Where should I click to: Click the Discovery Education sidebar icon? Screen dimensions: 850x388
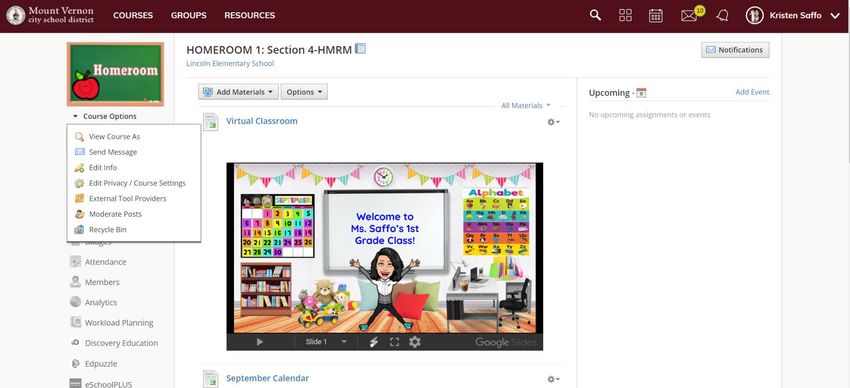[x=75, y=343]
